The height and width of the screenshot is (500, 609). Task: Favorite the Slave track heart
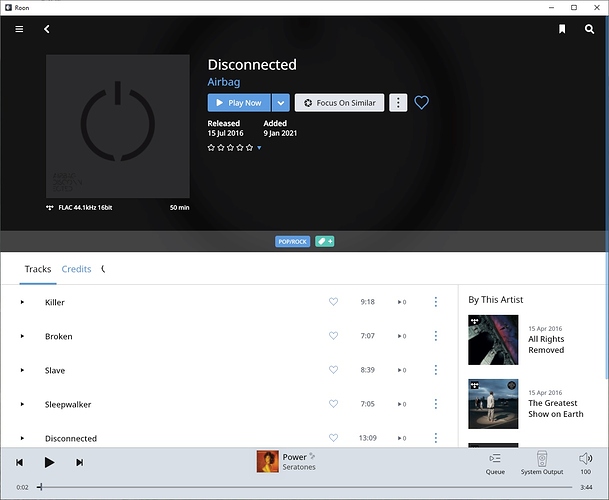[333, 369]
